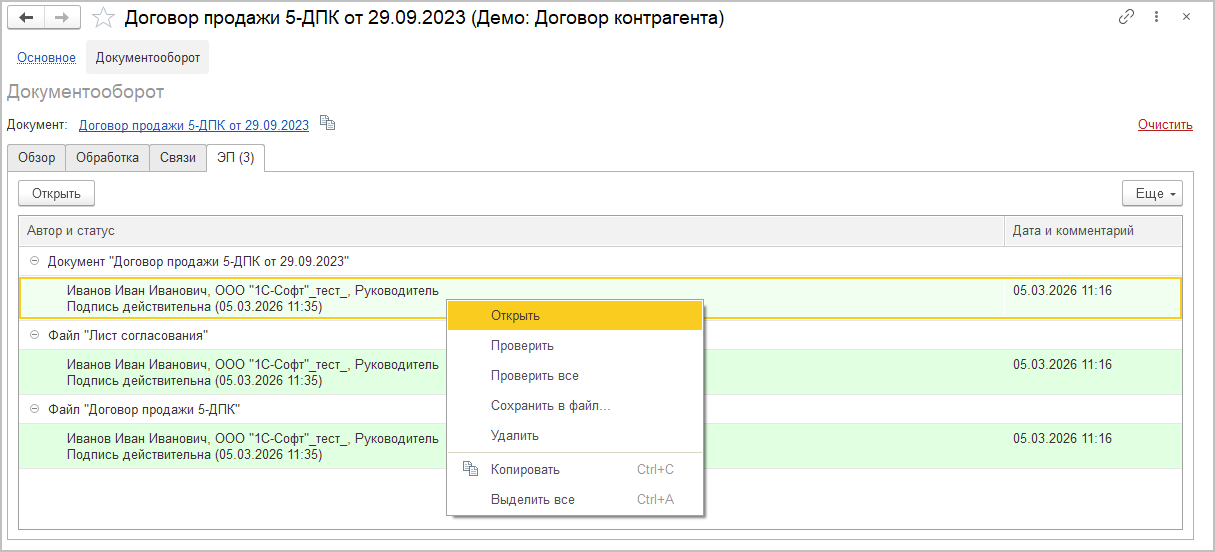1215x552 pixels.
Task: Click the back navigation arrow
Action: point(26,18)
